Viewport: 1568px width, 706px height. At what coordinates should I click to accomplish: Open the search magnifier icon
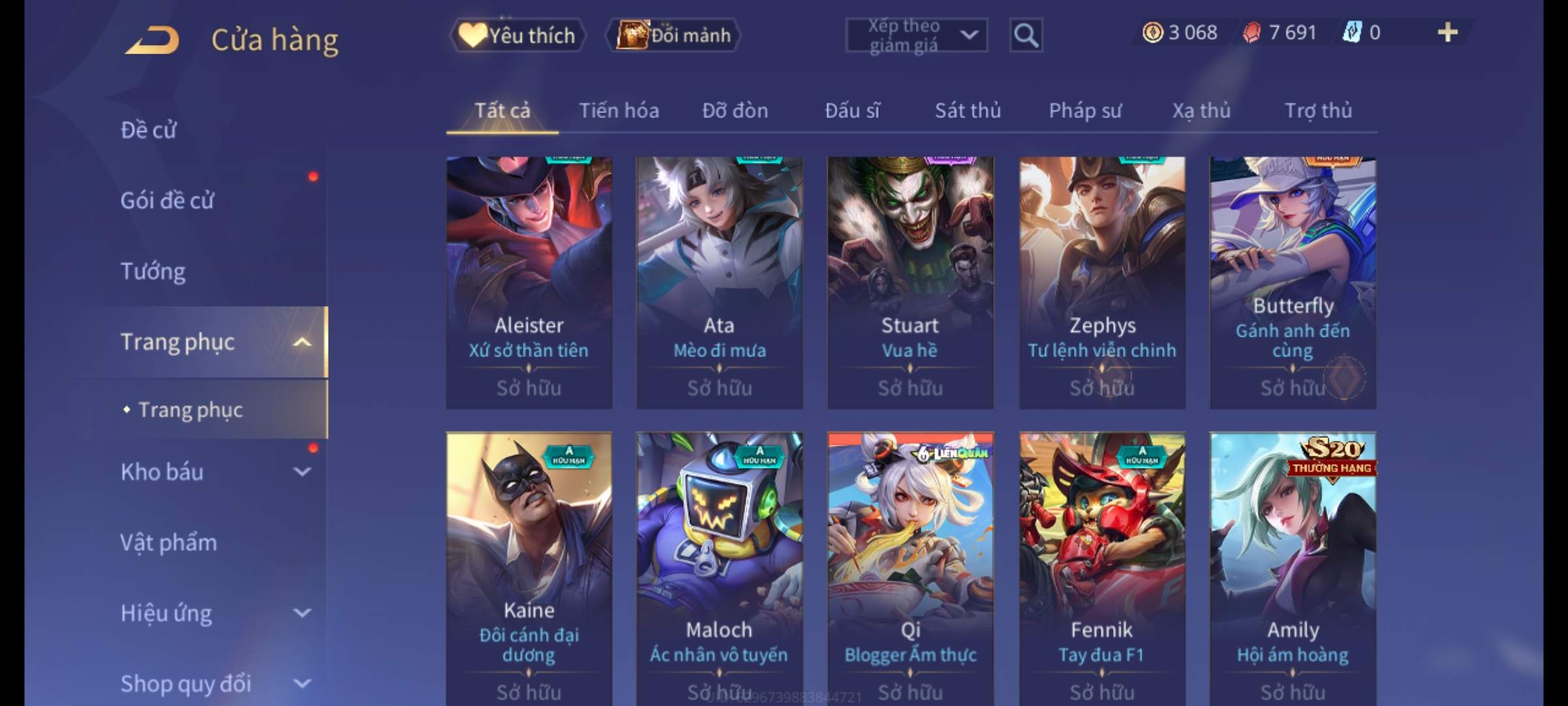pos(1025,35)
